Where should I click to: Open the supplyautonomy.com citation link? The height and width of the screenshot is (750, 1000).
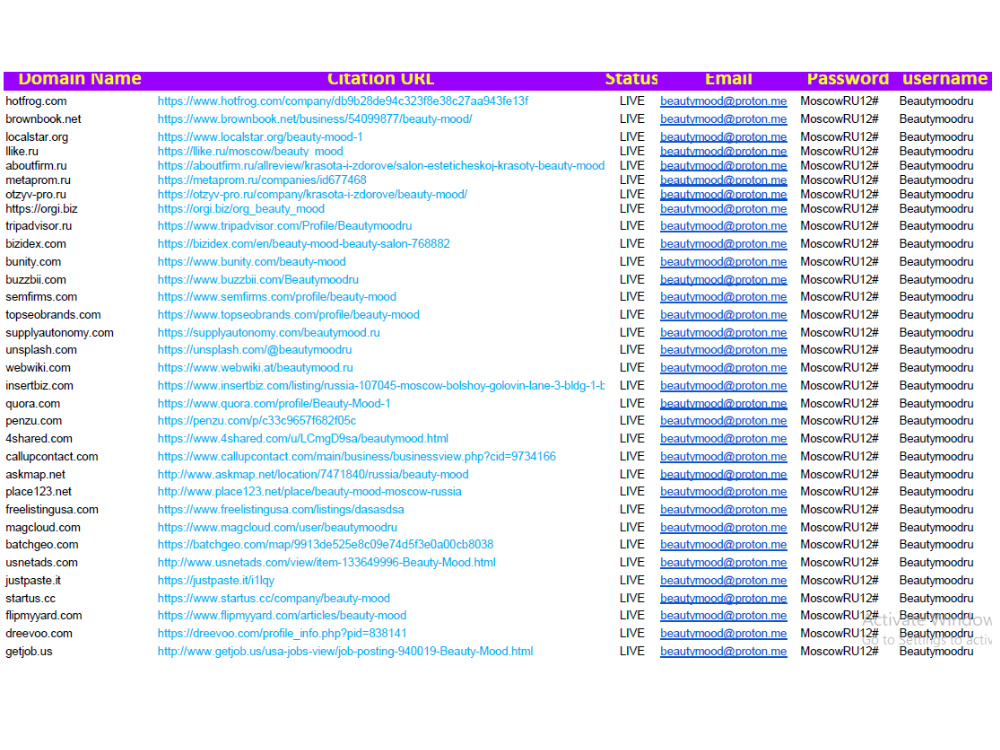tap(268, 332)
